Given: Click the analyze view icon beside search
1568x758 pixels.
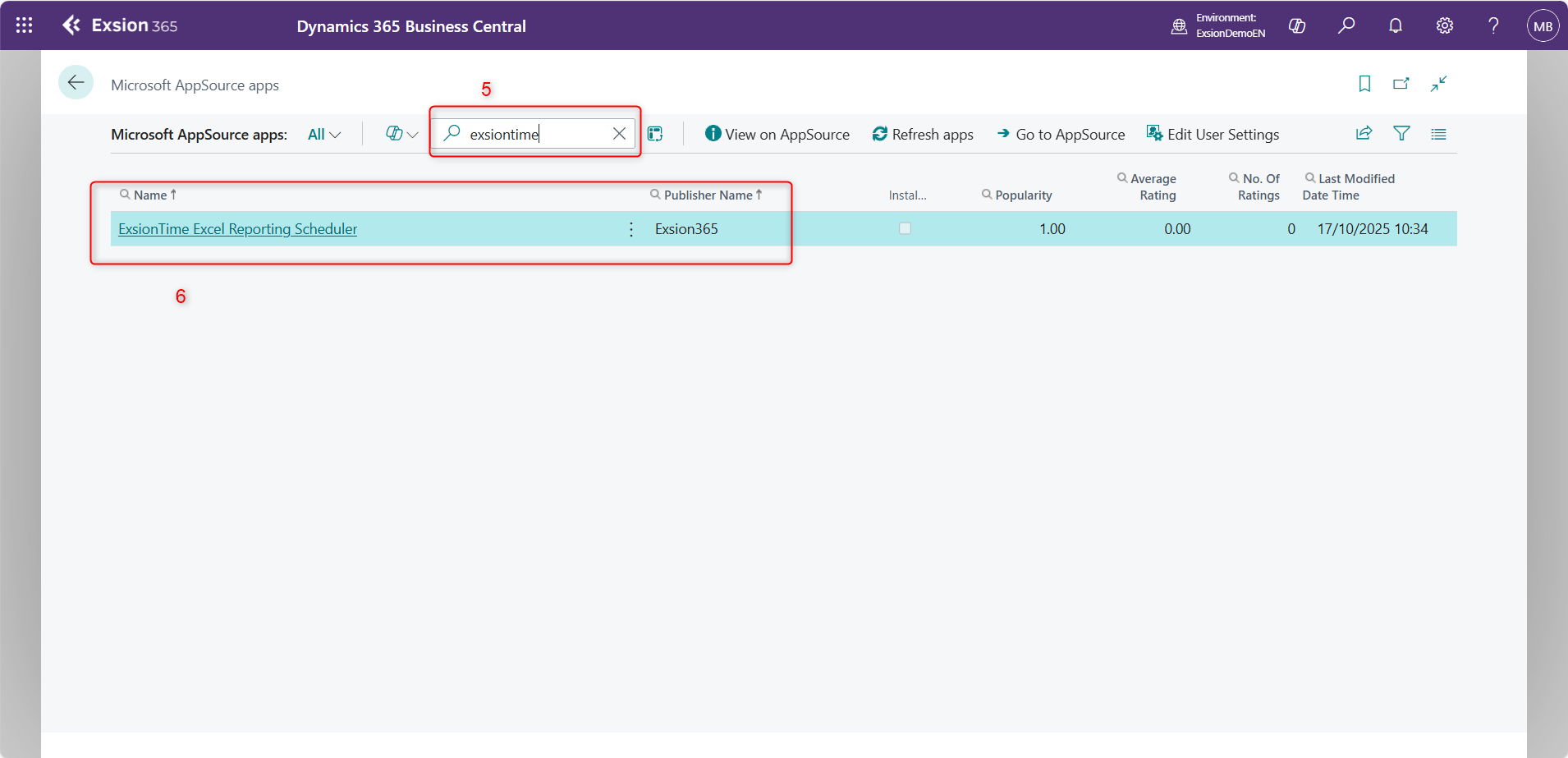Looking at the screenshot, I should [655, 134].
